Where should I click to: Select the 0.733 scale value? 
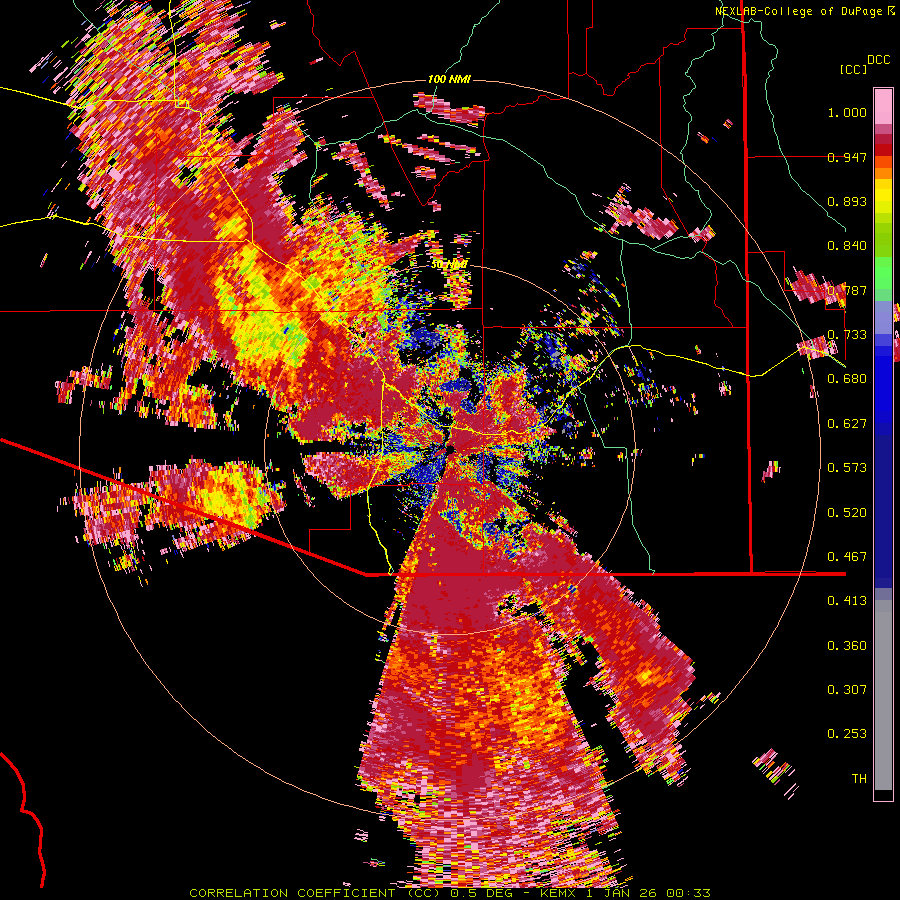coord(847,335)
